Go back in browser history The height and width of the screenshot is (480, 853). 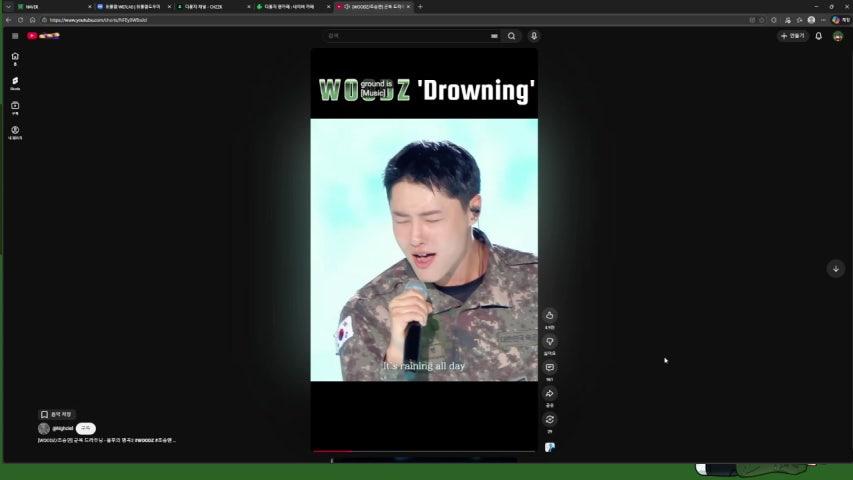tap(8, 20)
